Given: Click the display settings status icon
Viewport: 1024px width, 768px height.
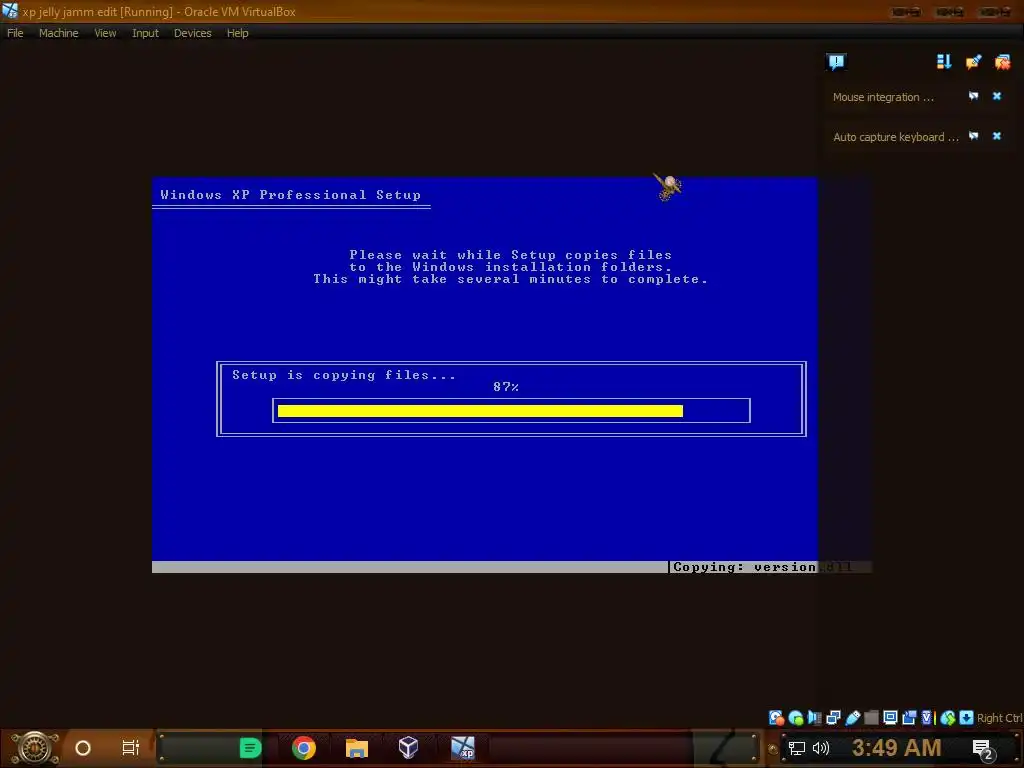Looking at the screenshot, I should pyautogui.click(x=890, y=718).
